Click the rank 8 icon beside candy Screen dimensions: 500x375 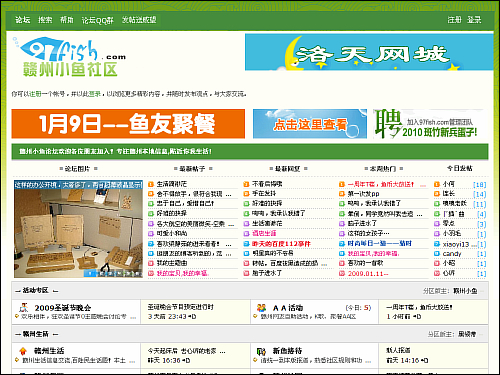click(437, 254)
